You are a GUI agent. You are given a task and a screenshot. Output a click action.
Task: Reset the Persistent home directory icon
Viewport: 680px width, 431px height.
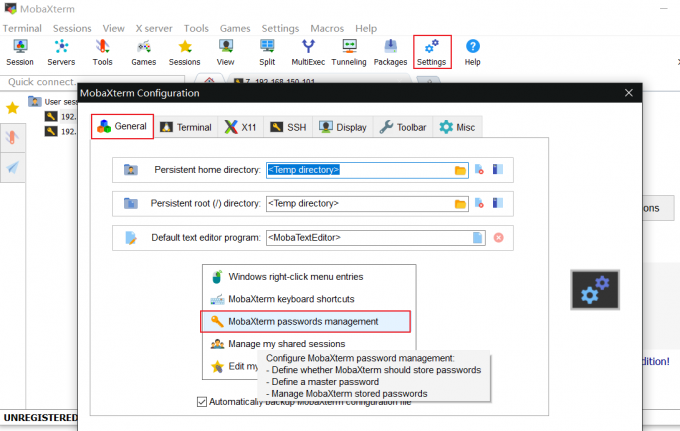tap(479, 169)
